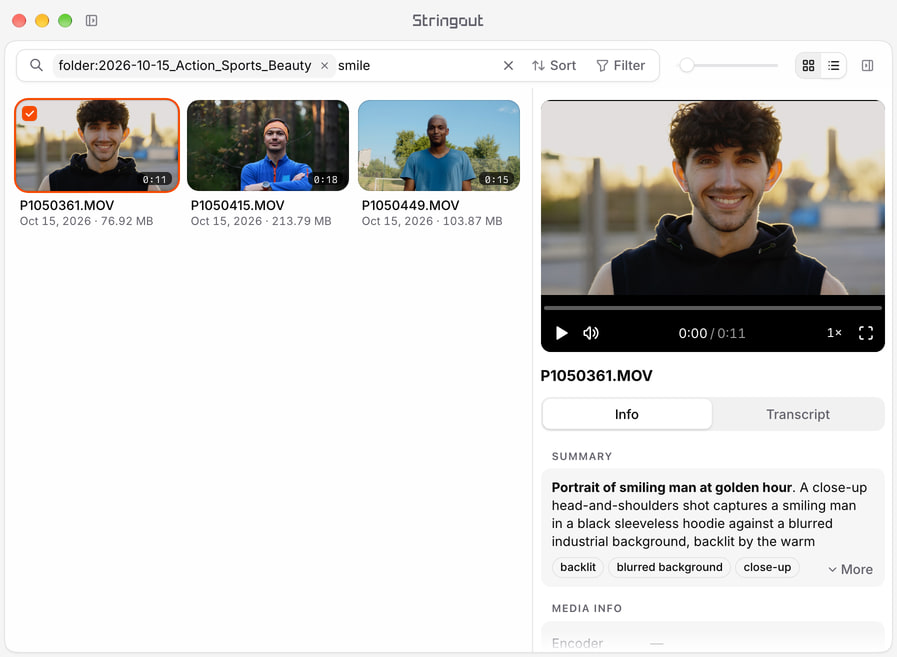The height and width of the screenshot is (657, 897).
Task: Click the close-up tag
Action: click(767, 567)
